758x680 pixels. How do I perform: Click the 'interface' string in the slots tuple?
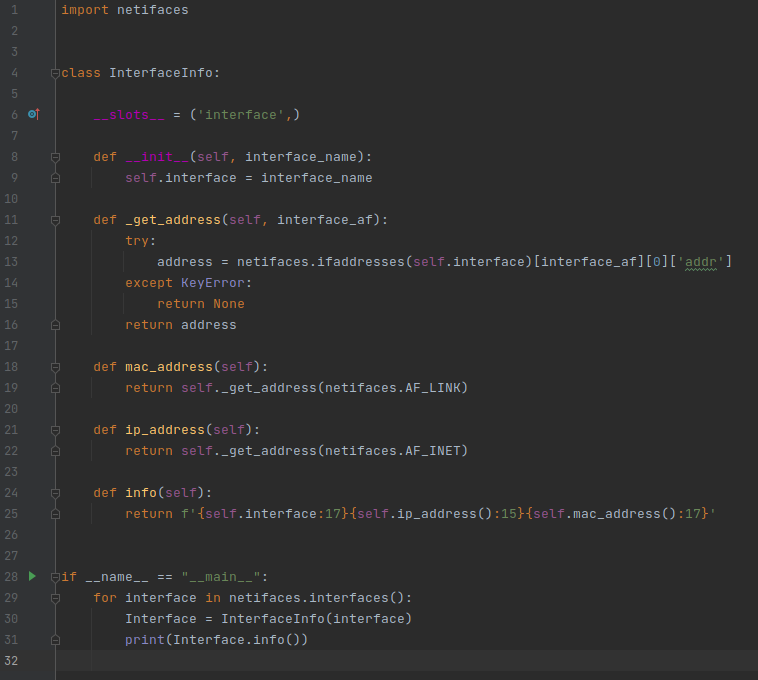pos(241,115)
